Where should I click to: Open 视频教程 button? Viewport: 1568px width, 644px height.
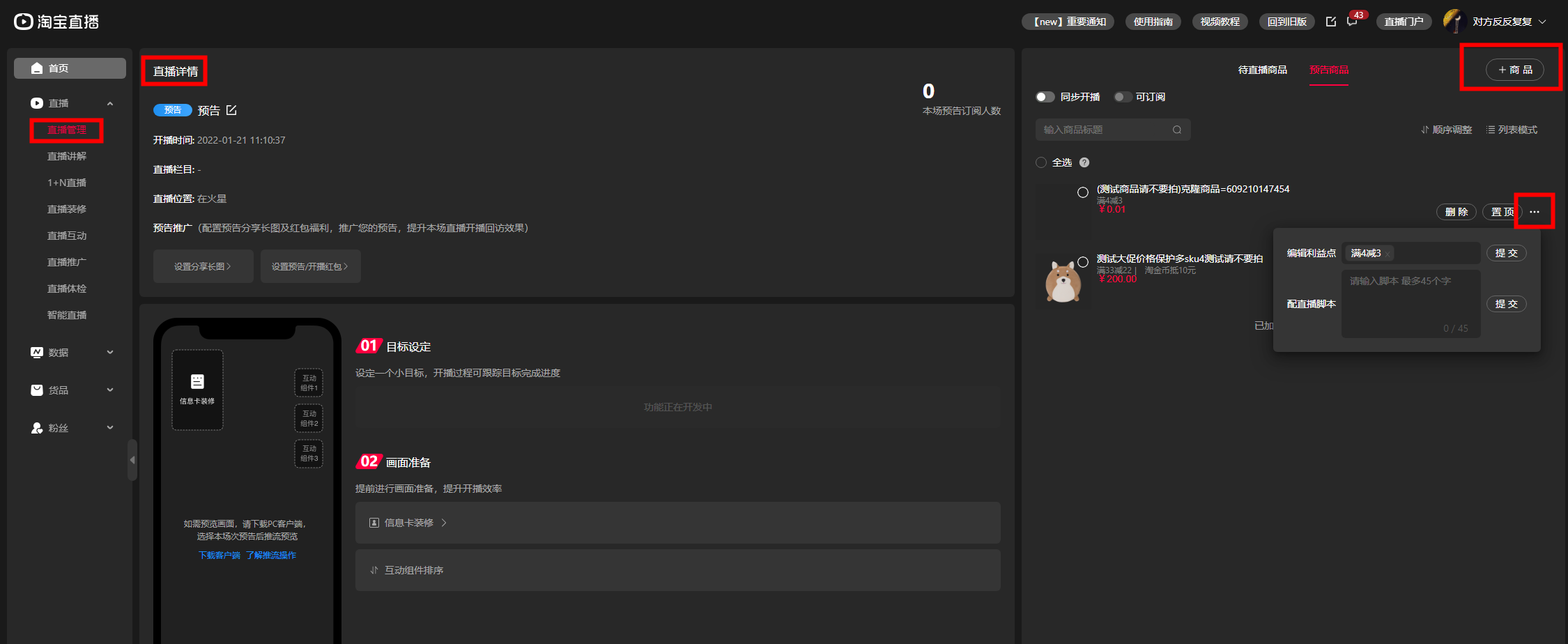1220,22
